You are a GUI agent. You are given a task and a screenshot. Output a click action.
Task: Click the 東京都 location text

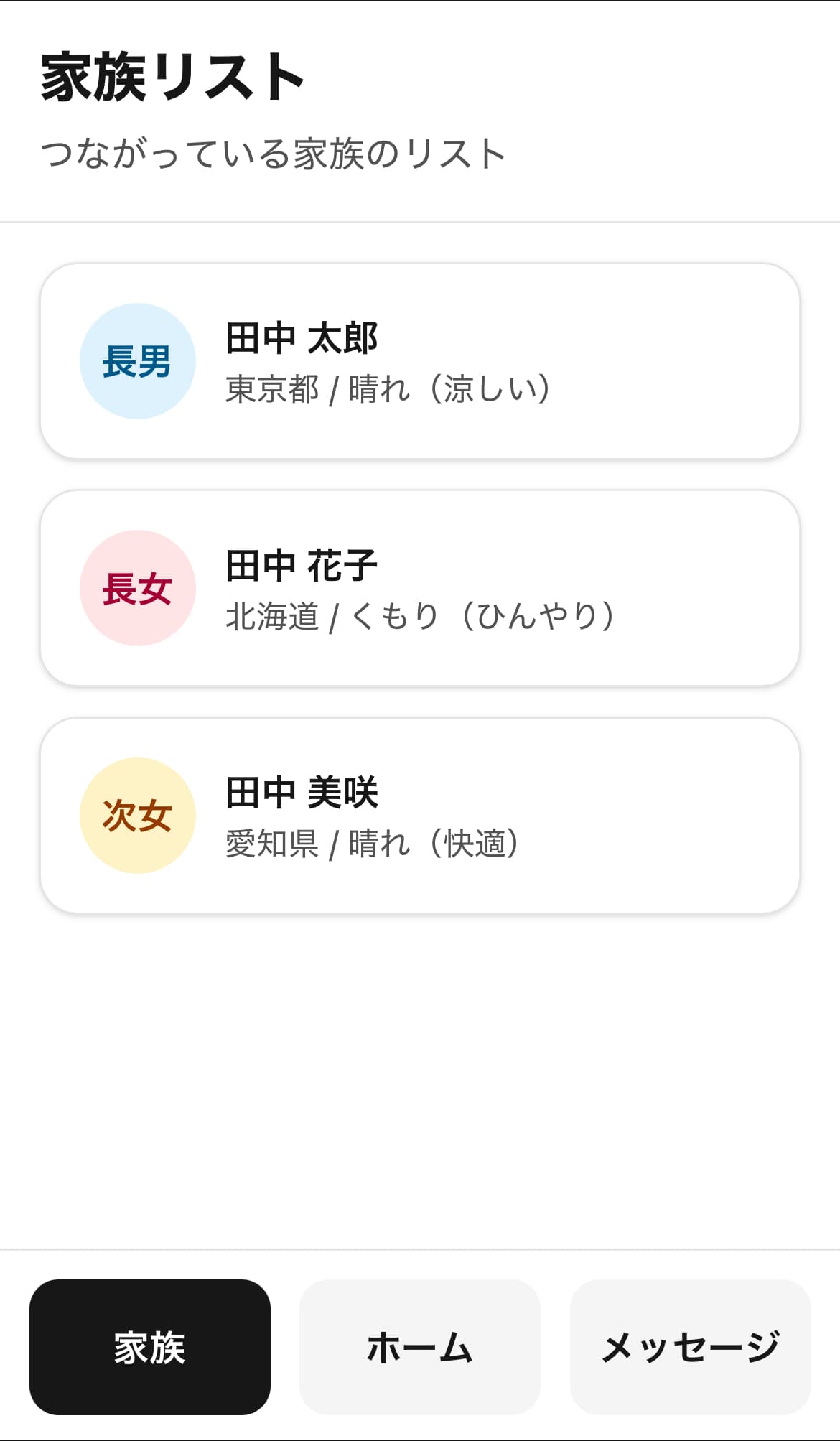click(272, 390)
